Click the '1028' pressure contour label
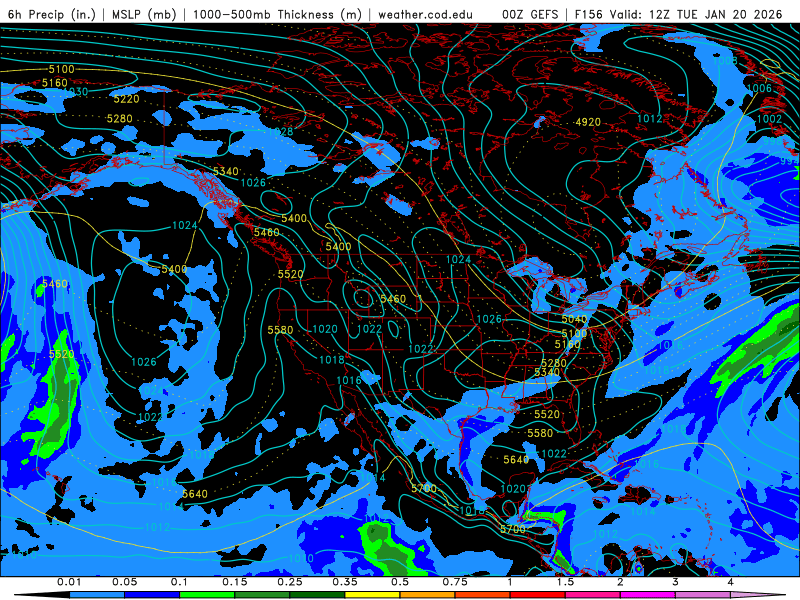Image resolution: width=800 pixels, height=600 pixels. [x=281, y=132]
